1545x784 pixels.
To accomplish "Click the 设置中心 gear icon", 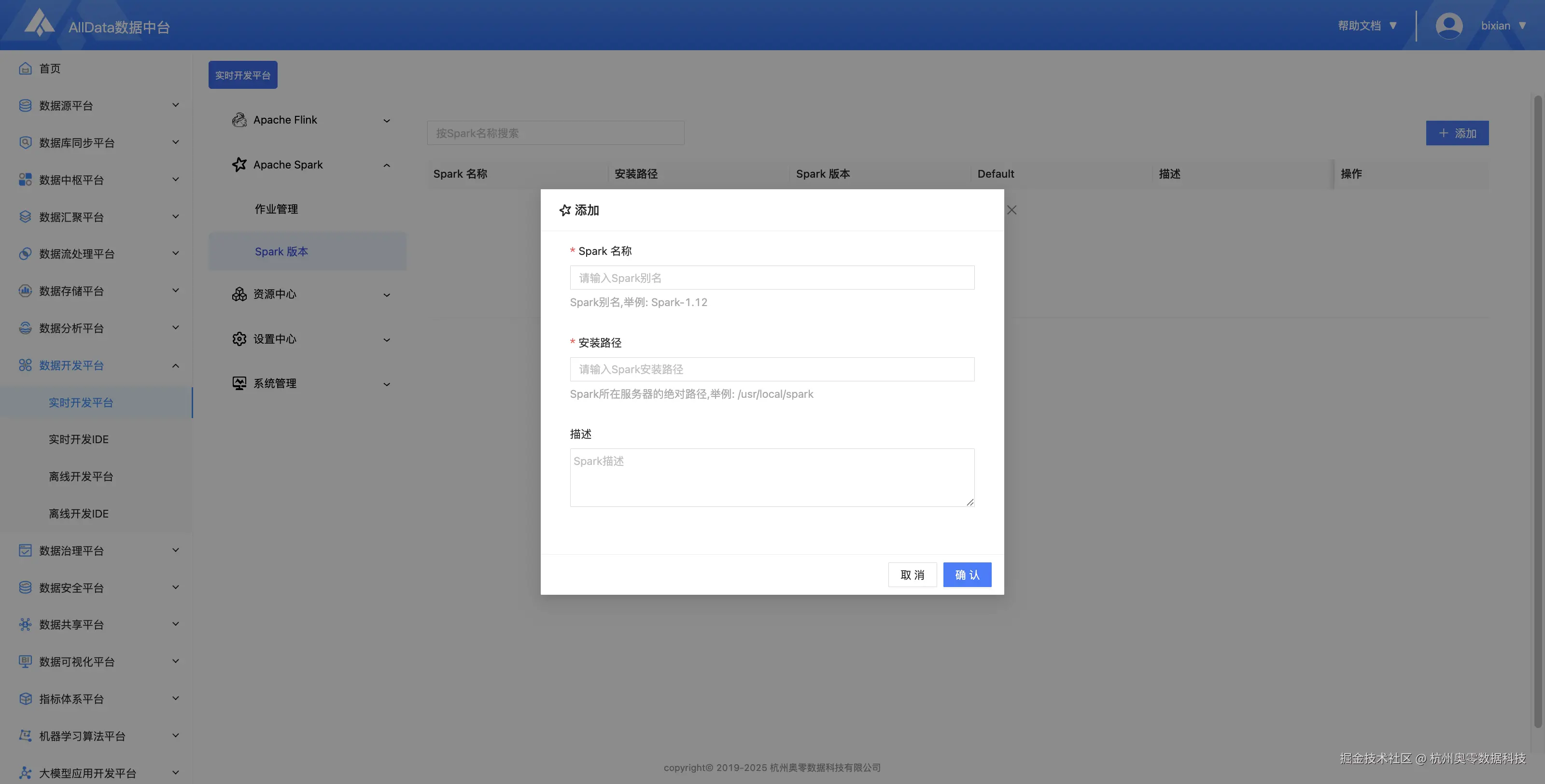I will (x=239, y=338).
